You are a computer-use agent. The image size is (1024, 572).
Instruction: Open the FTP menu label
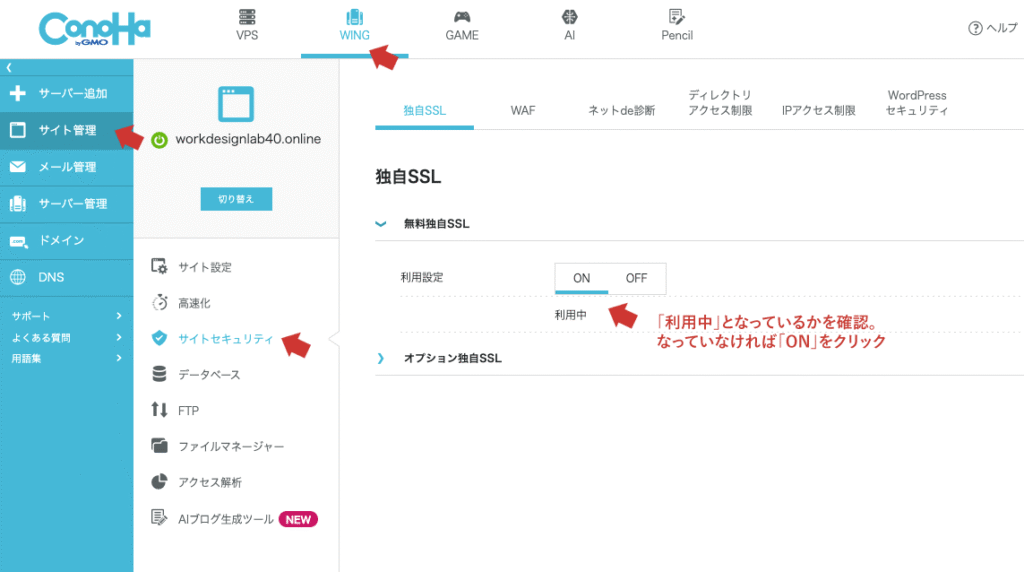188,411
